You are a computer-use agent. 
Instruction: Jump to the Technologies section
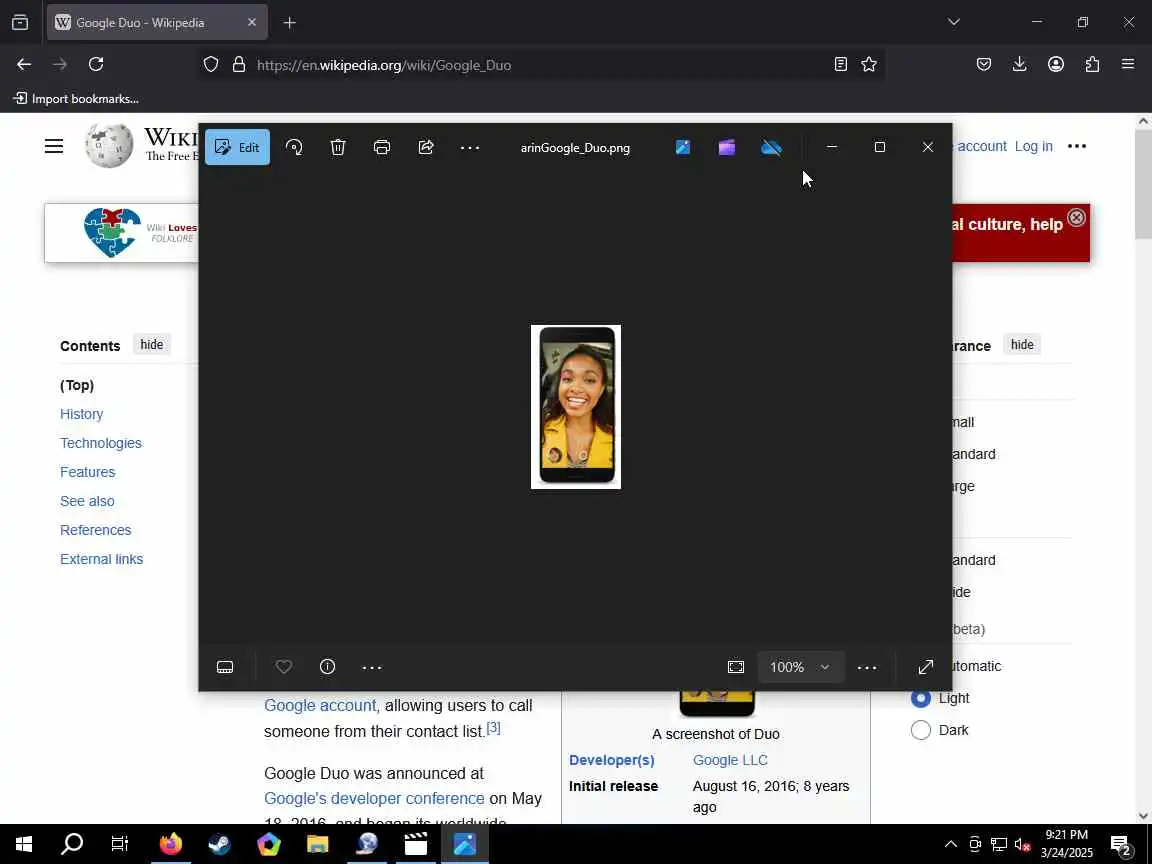coord(101,443)
